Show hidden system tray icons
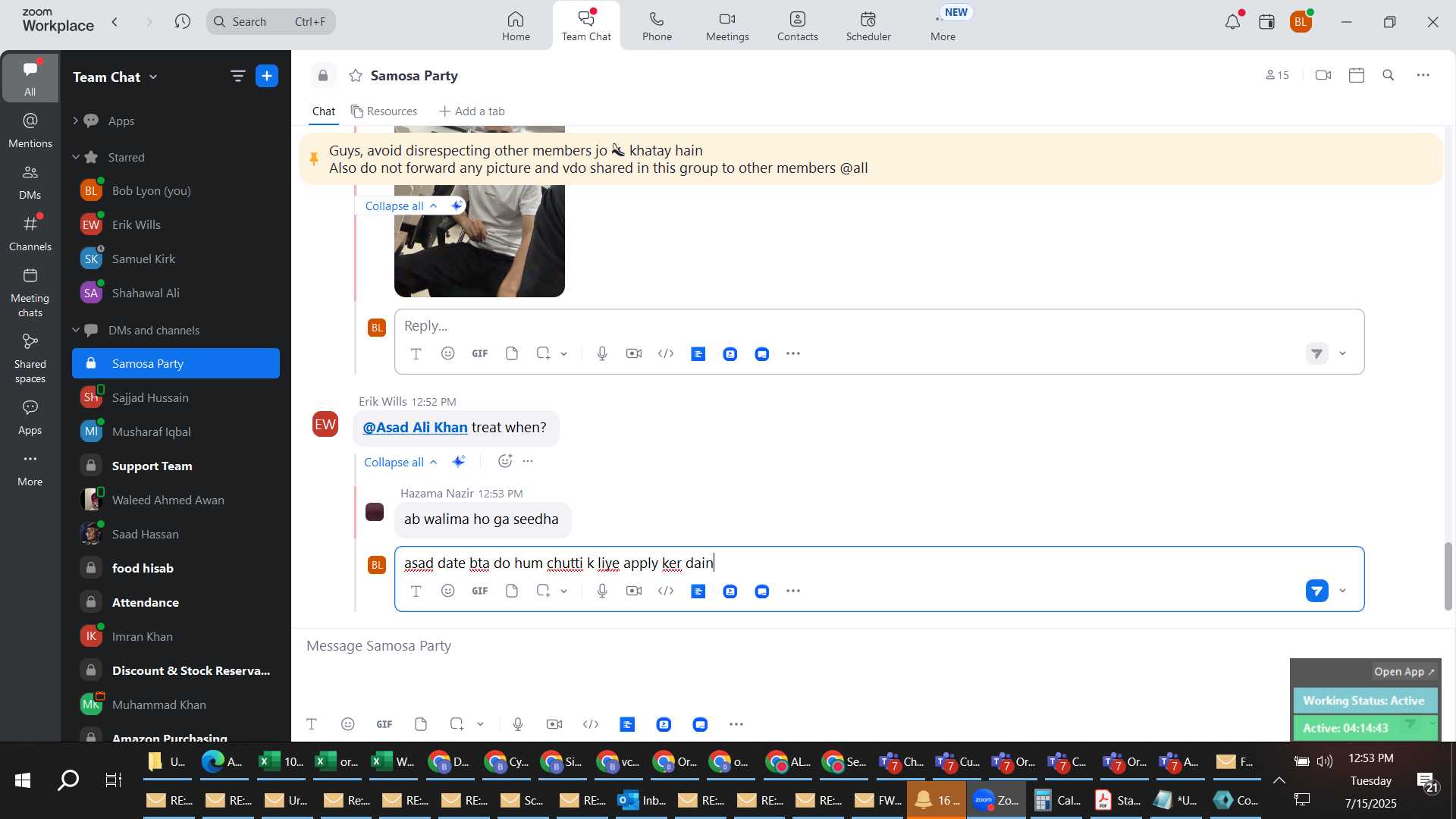This screenshot has width=1456, height=819. [x=1279, y=780]
